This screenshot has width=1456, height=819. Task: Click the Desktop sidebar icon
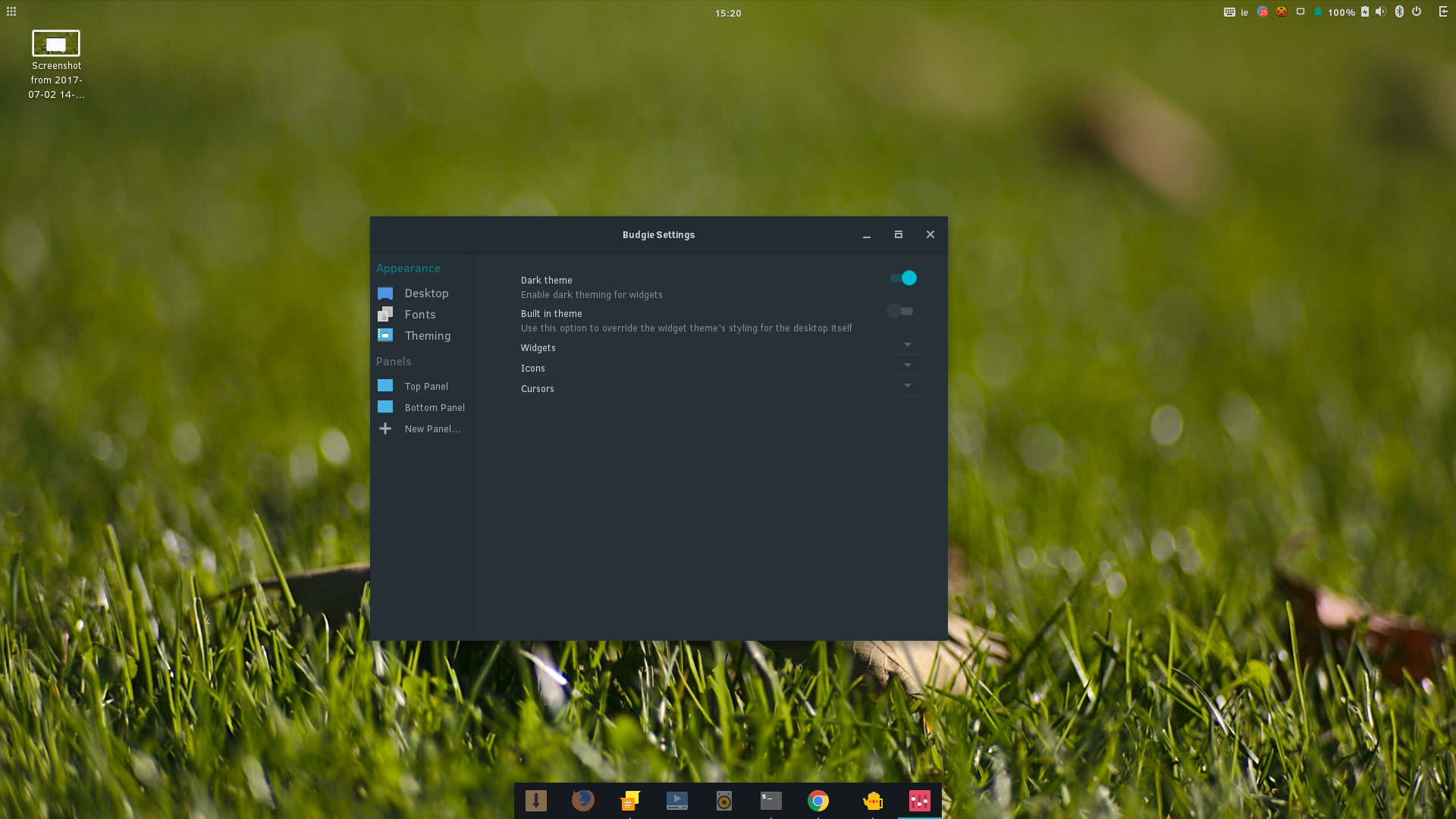385,293
